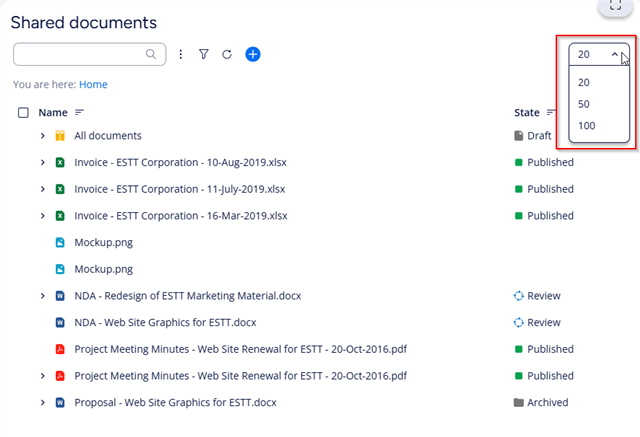Click the State column header
Viewport: 640px width, 437px height.
(x=527, y=113)
